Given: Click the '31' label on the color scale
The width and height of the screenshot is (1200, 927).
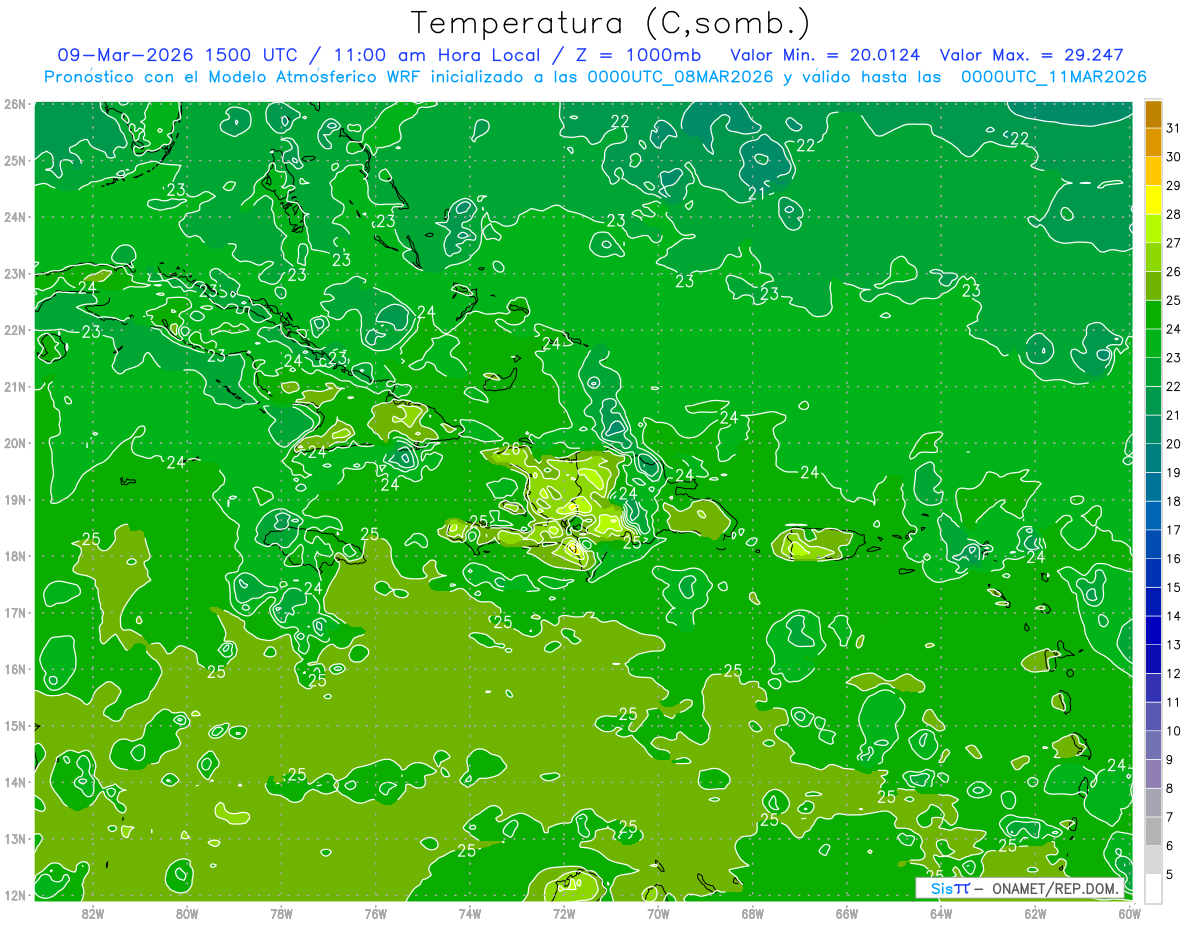Looking at the screenshot, I should coord(1173,128).
